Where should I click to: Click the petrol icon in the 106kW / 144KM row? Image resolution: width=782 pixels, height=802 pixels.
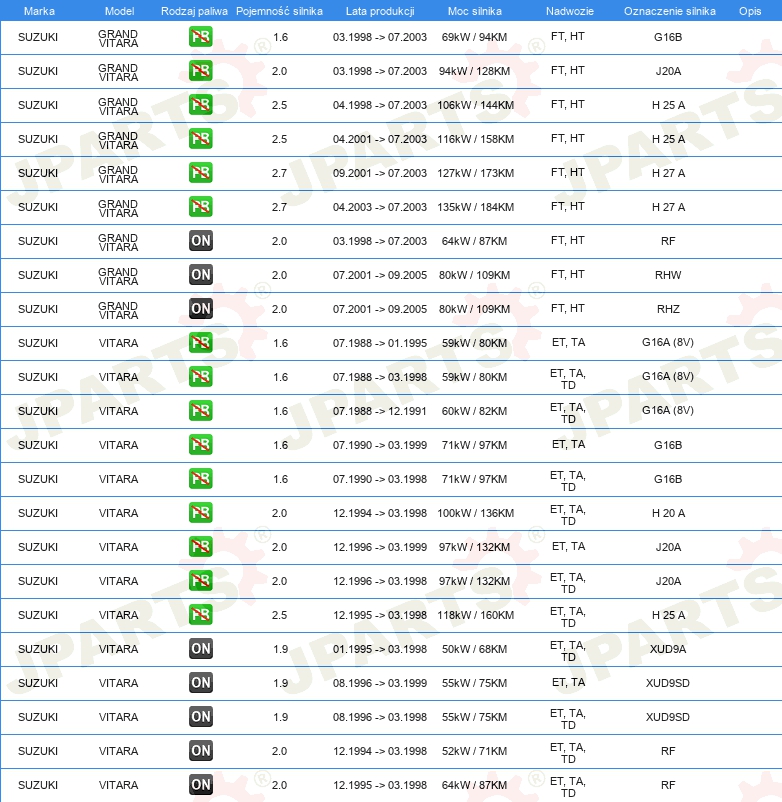200,105
